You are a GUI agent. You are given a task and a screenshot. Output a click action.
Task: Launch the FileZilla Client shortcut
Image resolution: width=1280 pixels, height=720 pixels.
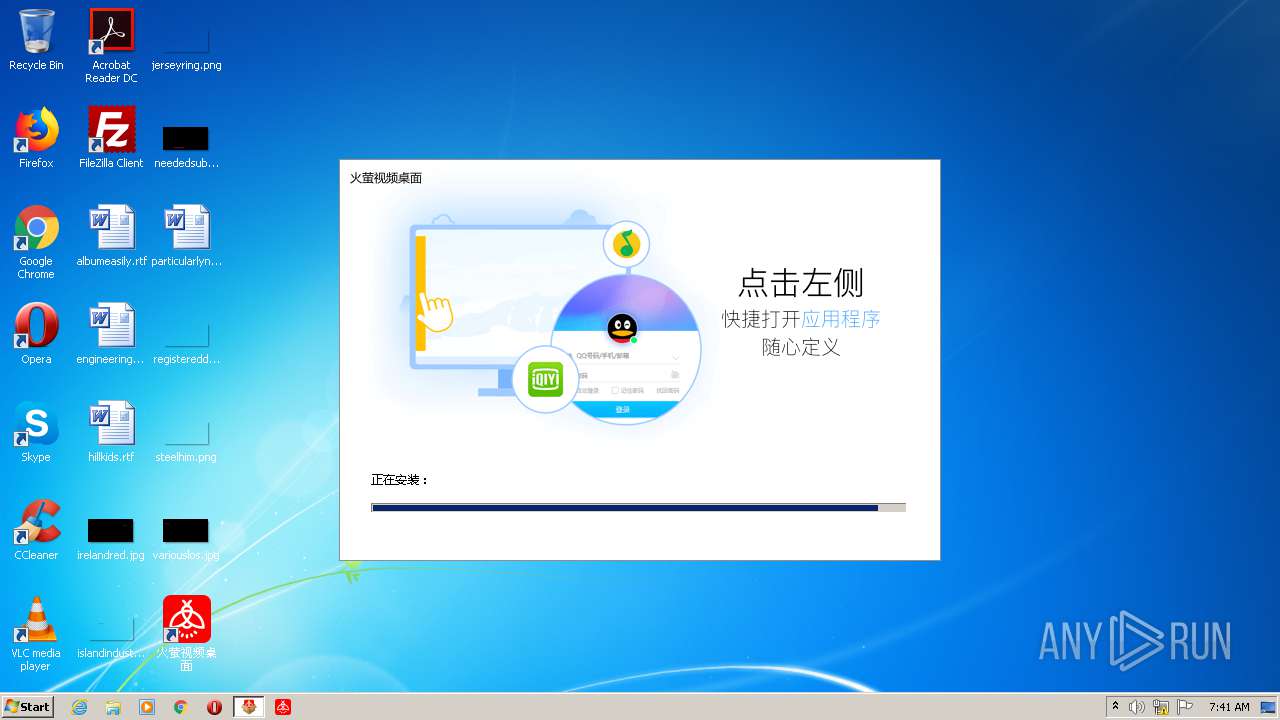pyautogui.click(x=111, y=138)
